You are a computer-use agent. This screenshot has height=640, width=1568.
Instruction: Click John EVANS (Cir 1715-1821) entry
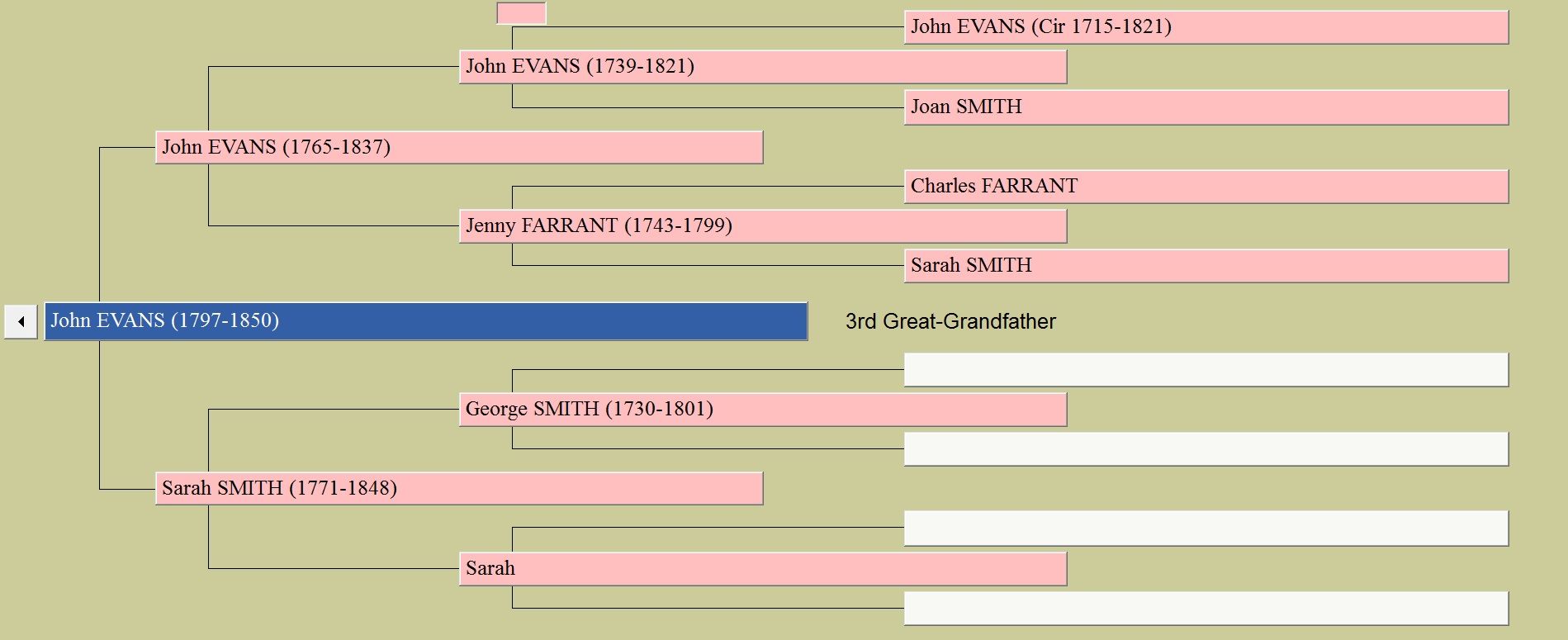coord(1206,27)
